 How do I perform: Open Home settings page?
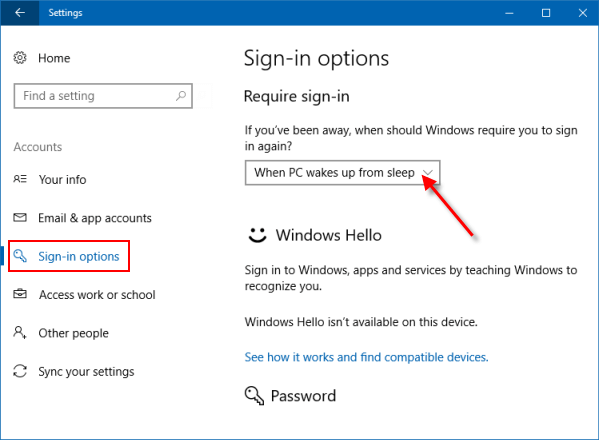coord(54,58)
